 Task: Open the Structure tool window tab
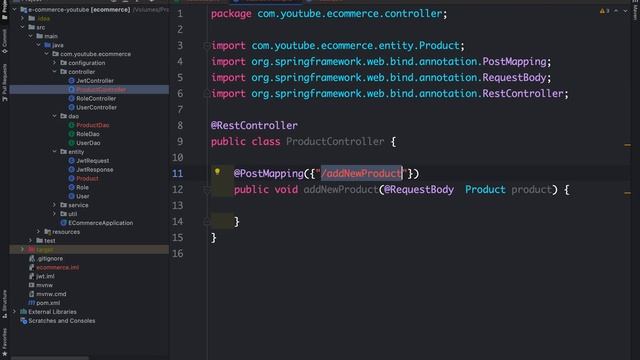[x=4, y=304]
